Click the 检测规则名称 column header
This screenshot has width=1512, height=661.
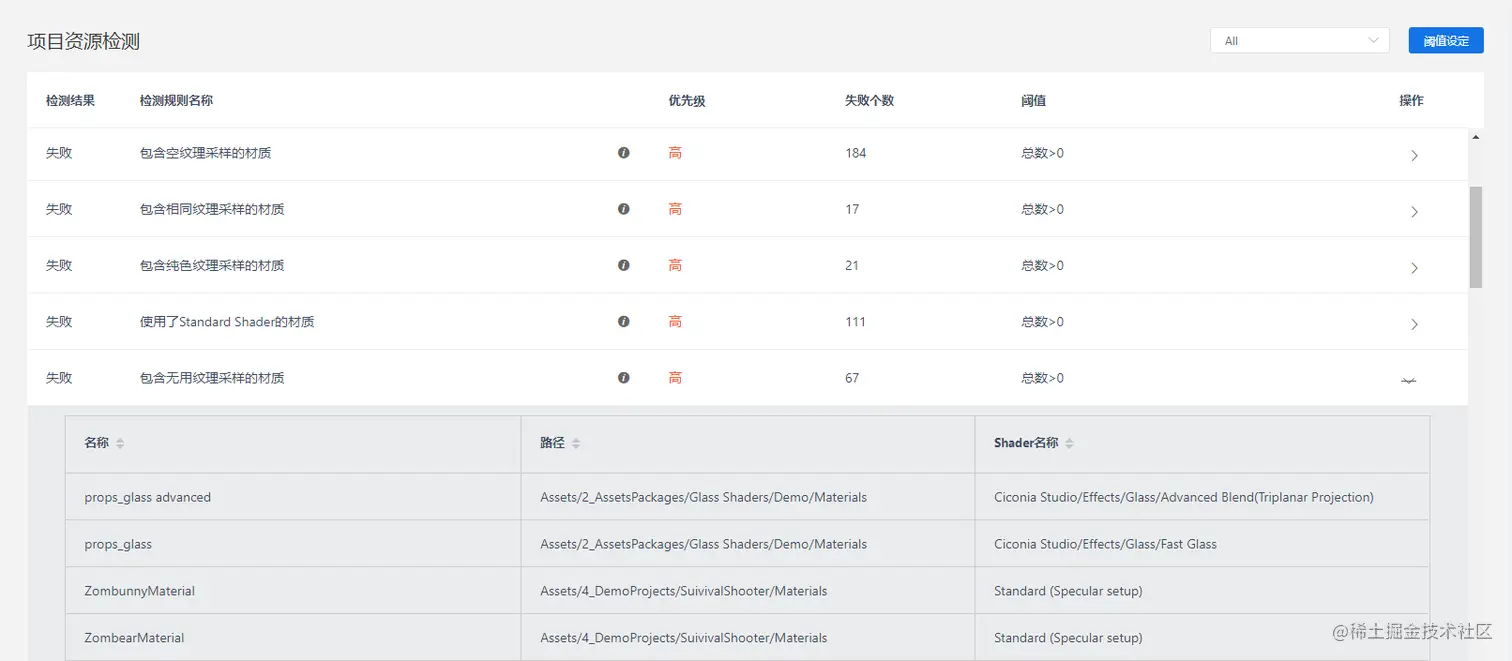coord(176,101)
